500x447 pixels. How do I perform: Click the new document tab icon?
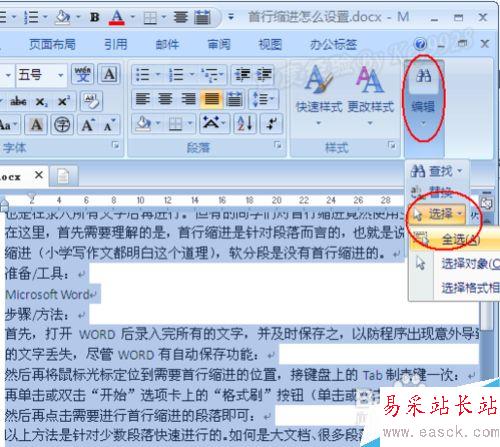click(63, 175)
